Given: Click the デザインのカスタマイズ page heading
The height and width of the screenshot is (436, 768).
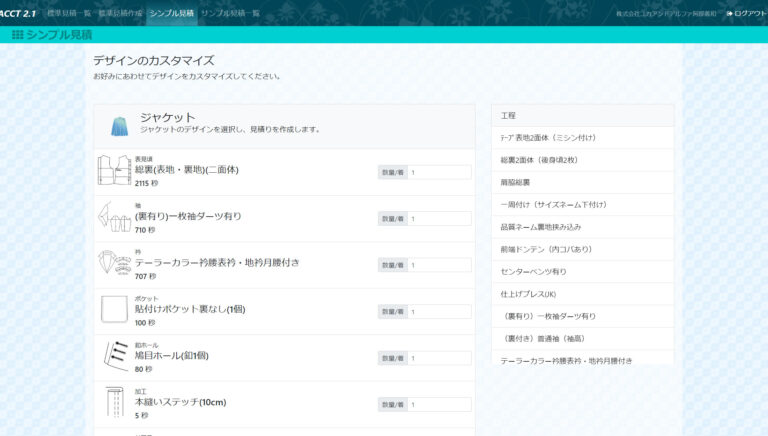Looking at the screenshot, I should (x=154, y=61).
